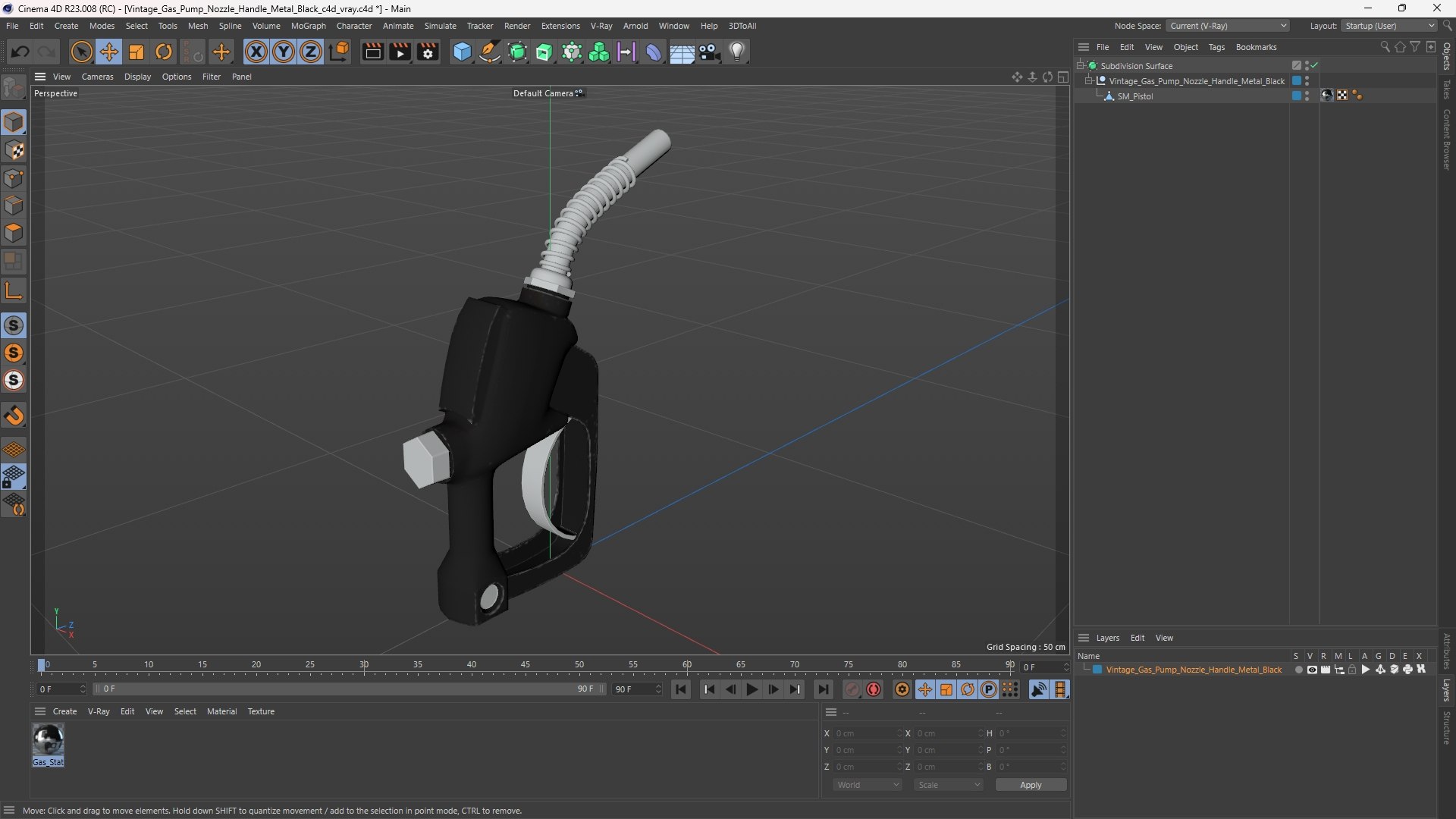Open the viewport Cameras menu
1456x819 pixels.
click(x=97, y=77)
